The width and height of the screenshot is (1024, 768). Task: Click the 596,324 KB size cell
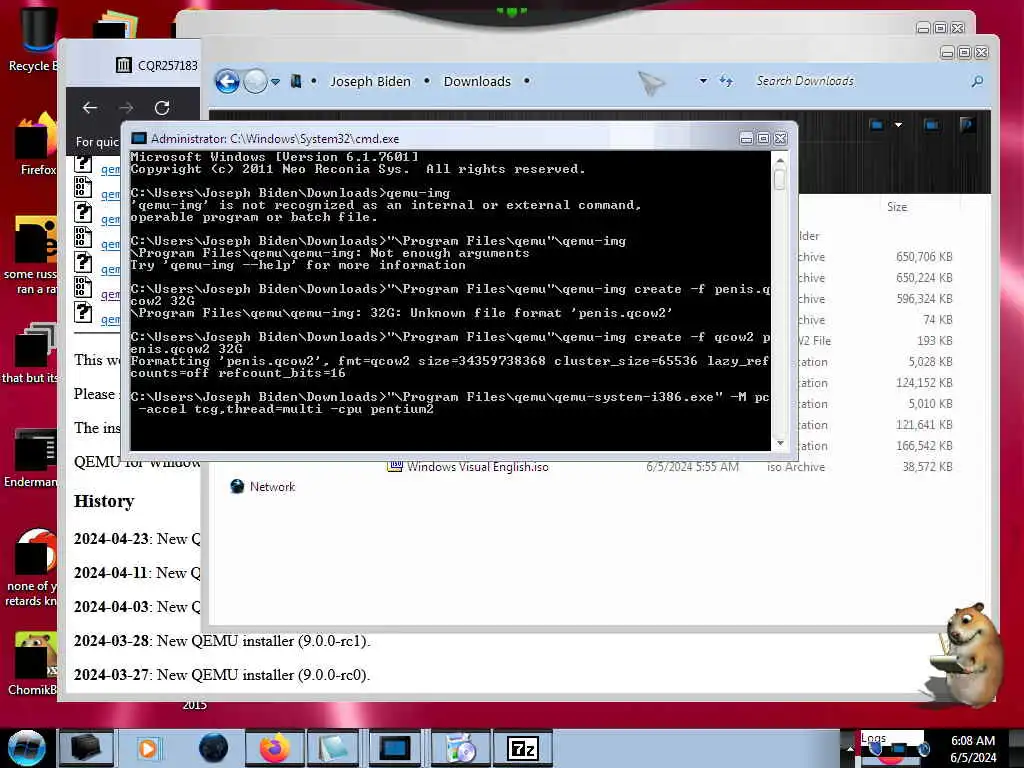[923, 299]
